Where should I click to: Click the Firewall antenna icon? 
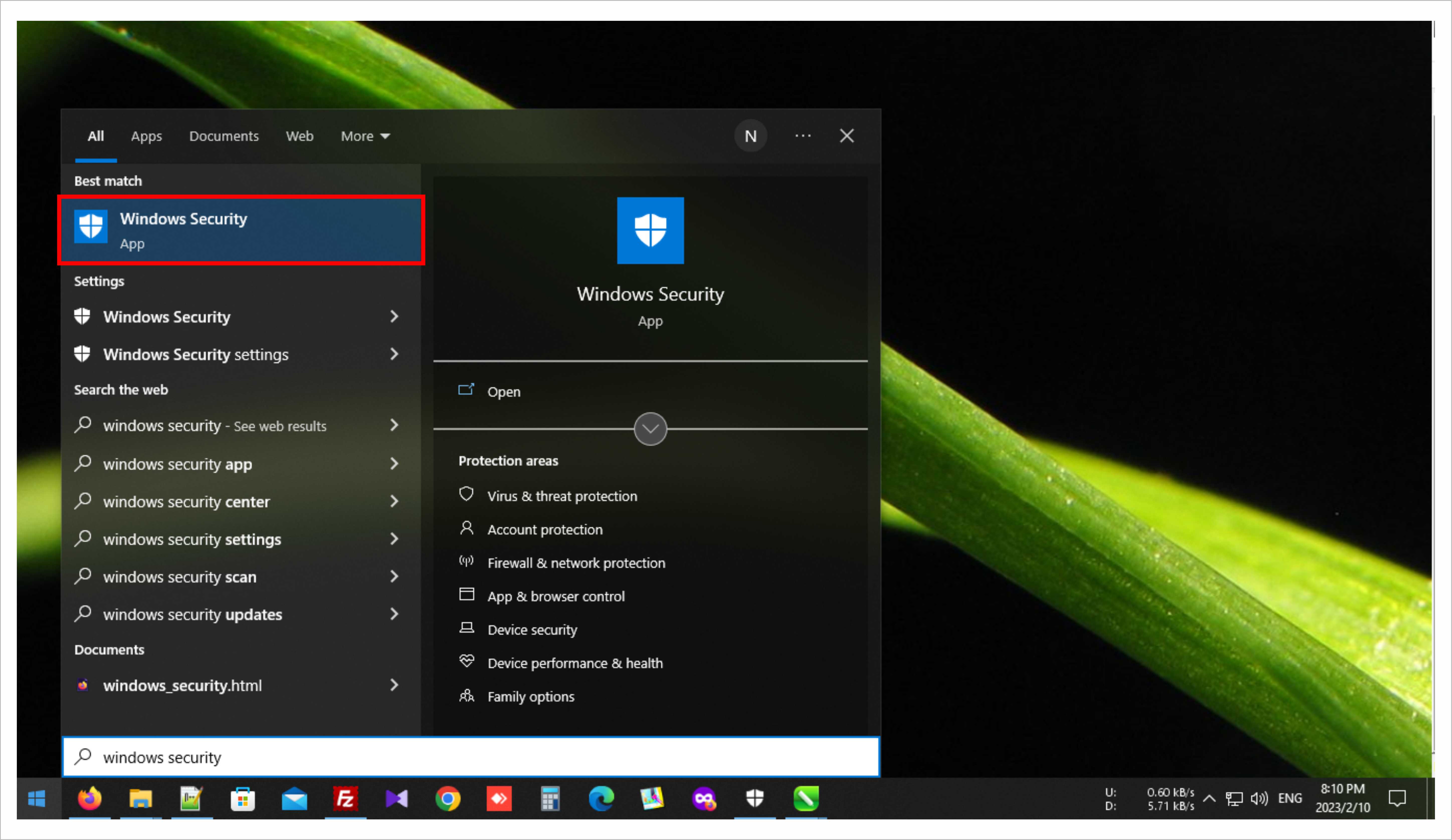tap(466, 561)
